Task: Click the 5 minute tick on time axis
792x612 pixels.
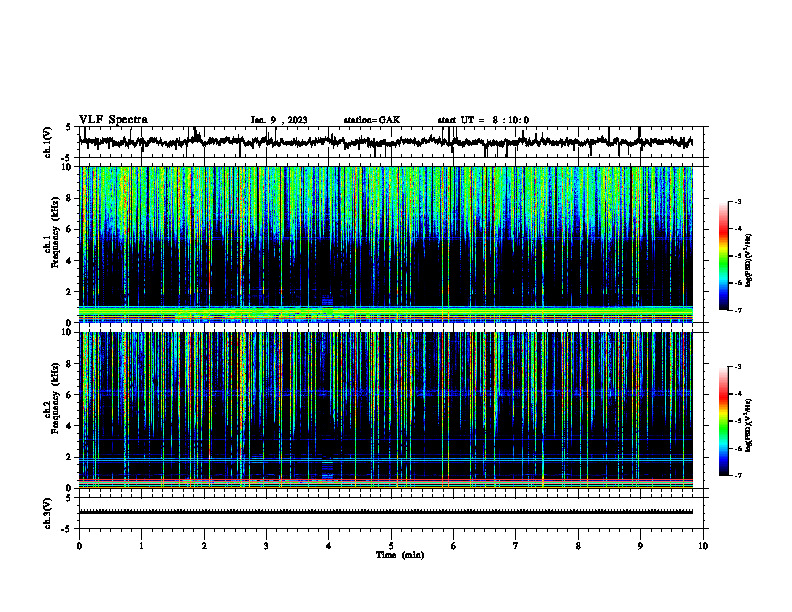Action: pyautogui.click(x=391, y=546)
